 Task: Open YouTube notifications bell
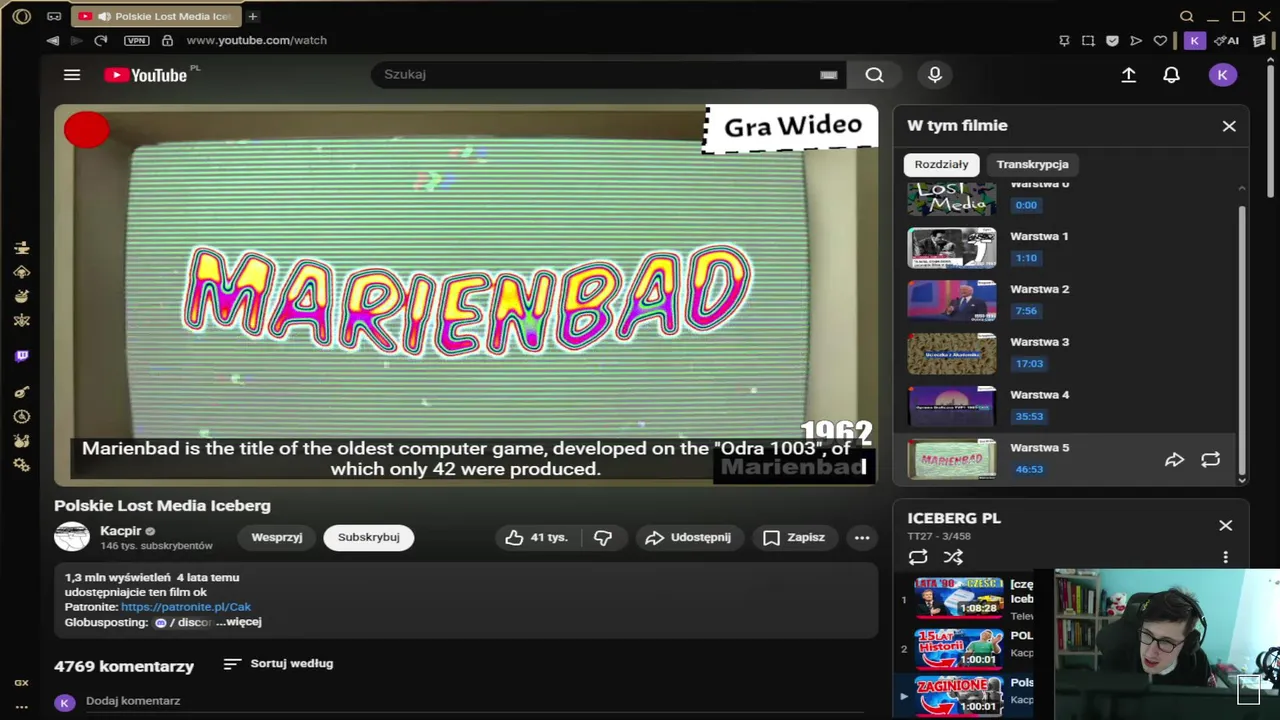(1171, 75)
